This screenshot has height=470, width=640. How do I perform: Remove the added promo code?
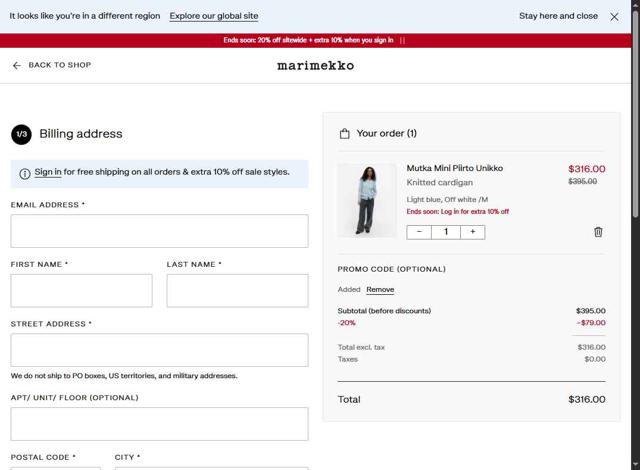(380, 289)
